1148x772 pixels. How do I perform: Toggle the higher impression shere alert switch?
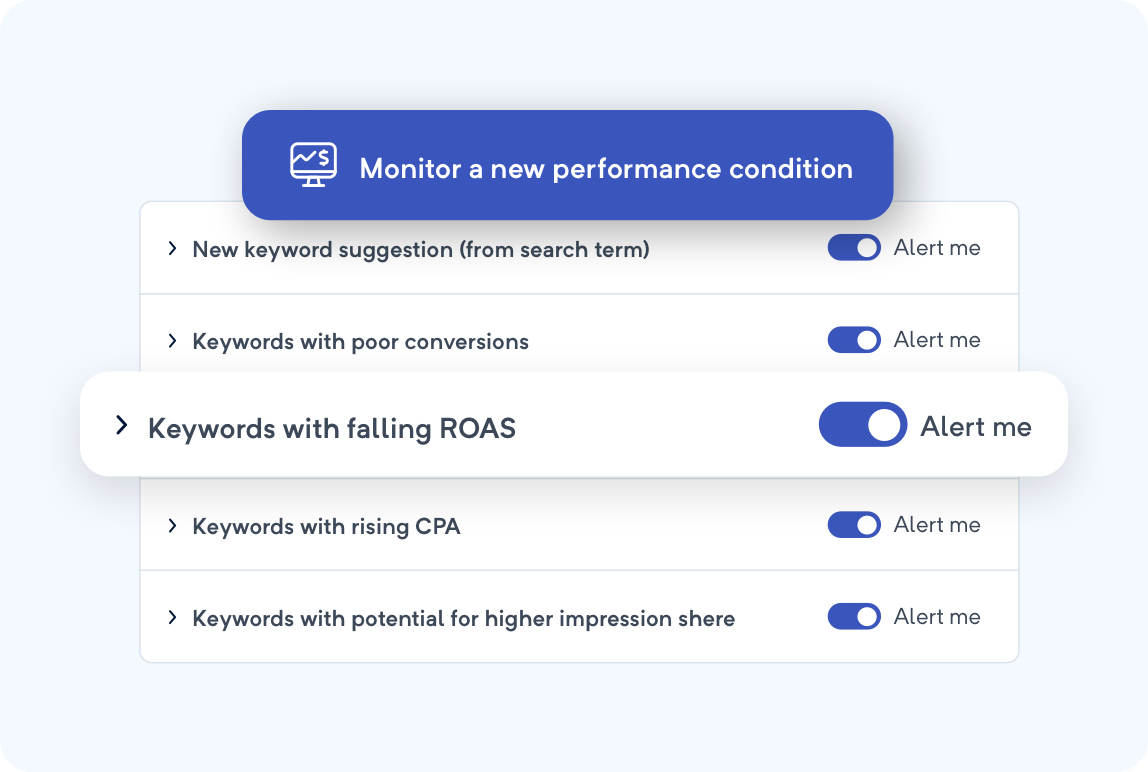[853, 617]
